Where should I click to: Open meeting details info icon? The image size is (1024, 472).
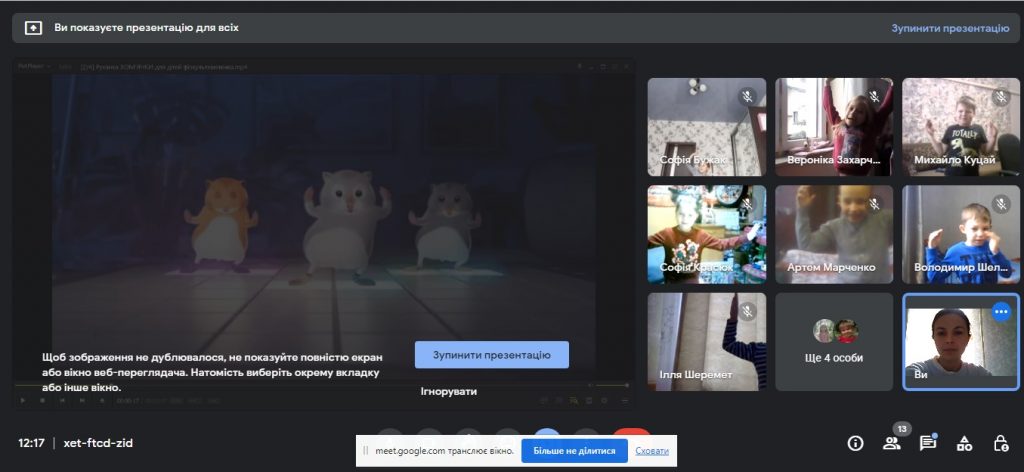coord(855,443)
